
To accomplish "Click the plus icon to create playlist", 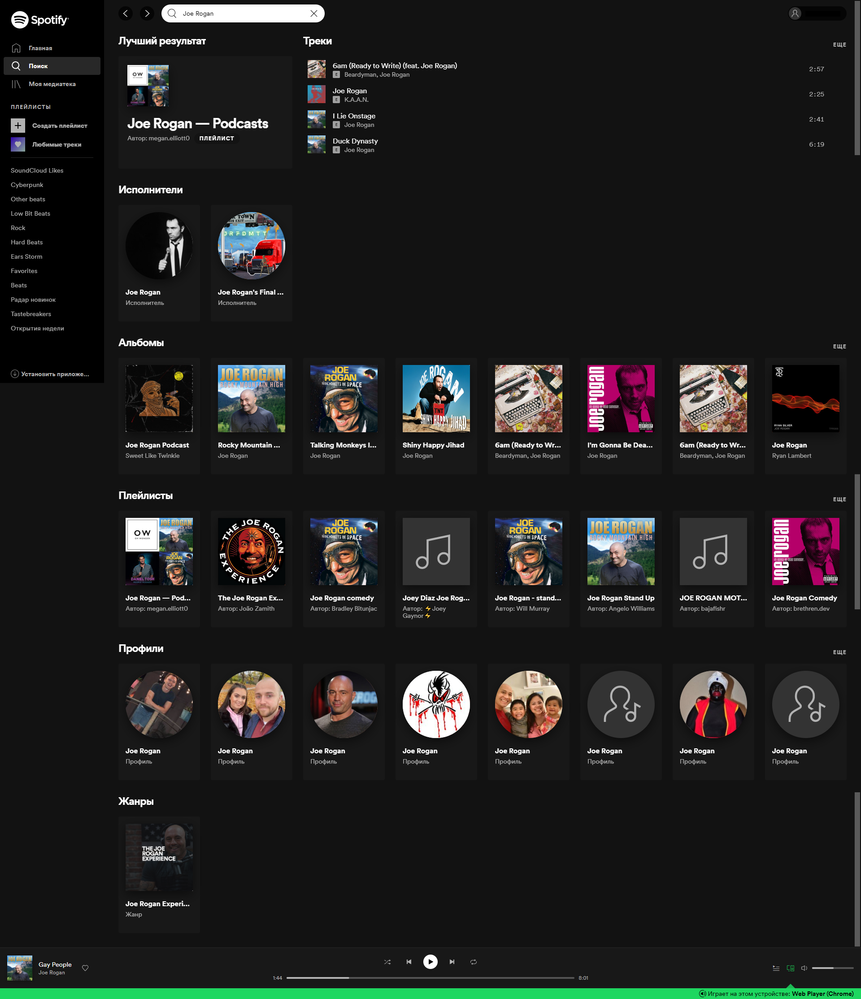I will tap(18, 126).
